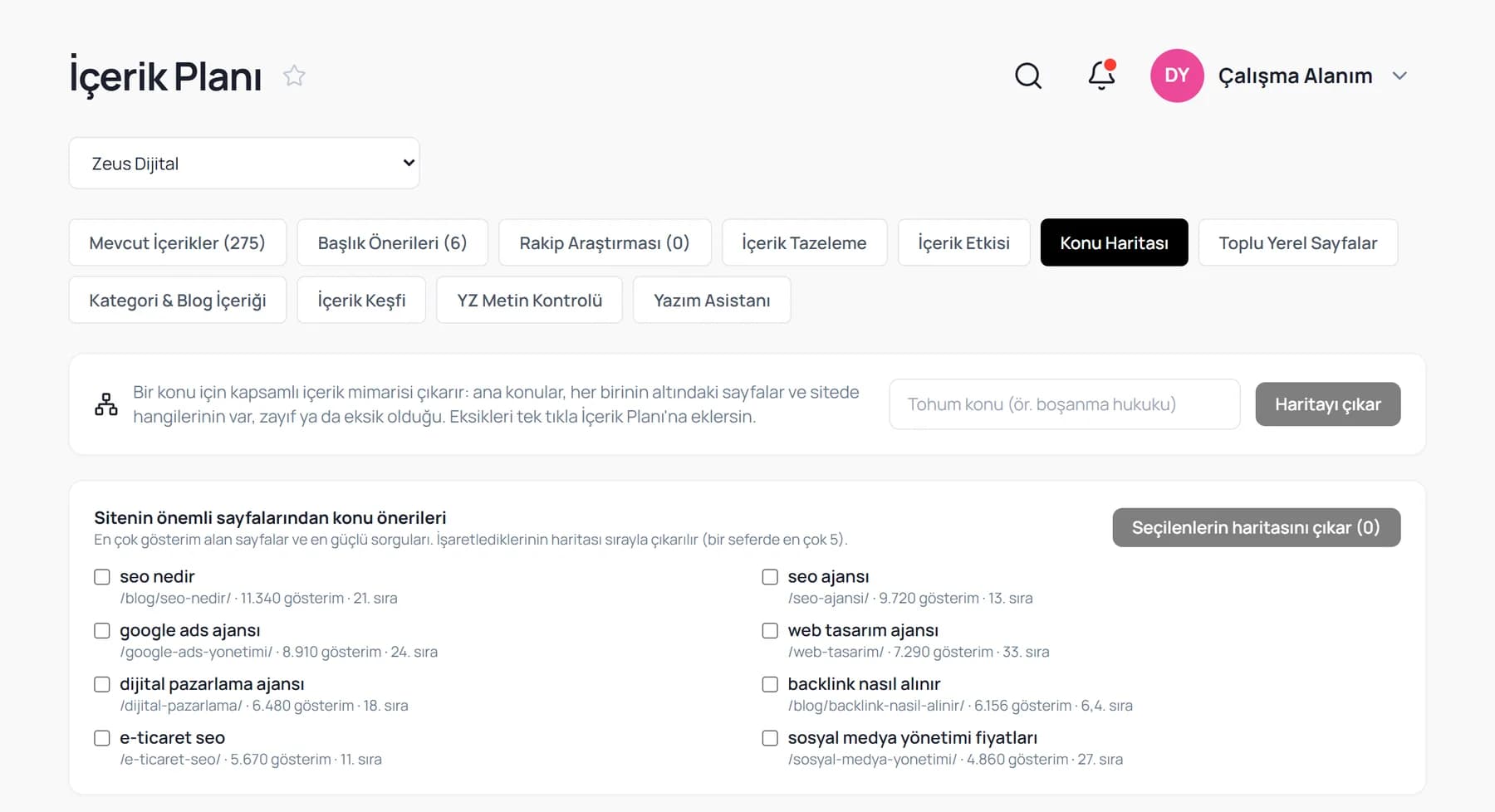Click the favorite star next to İçerik Planı
Viewport: 1495px width, 812px height.
coord(294,76)
